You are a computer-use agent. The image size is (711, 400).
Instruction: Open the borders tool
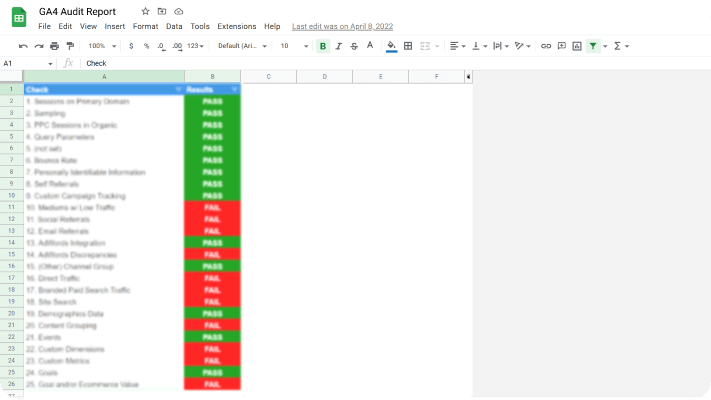pos(408,46)
